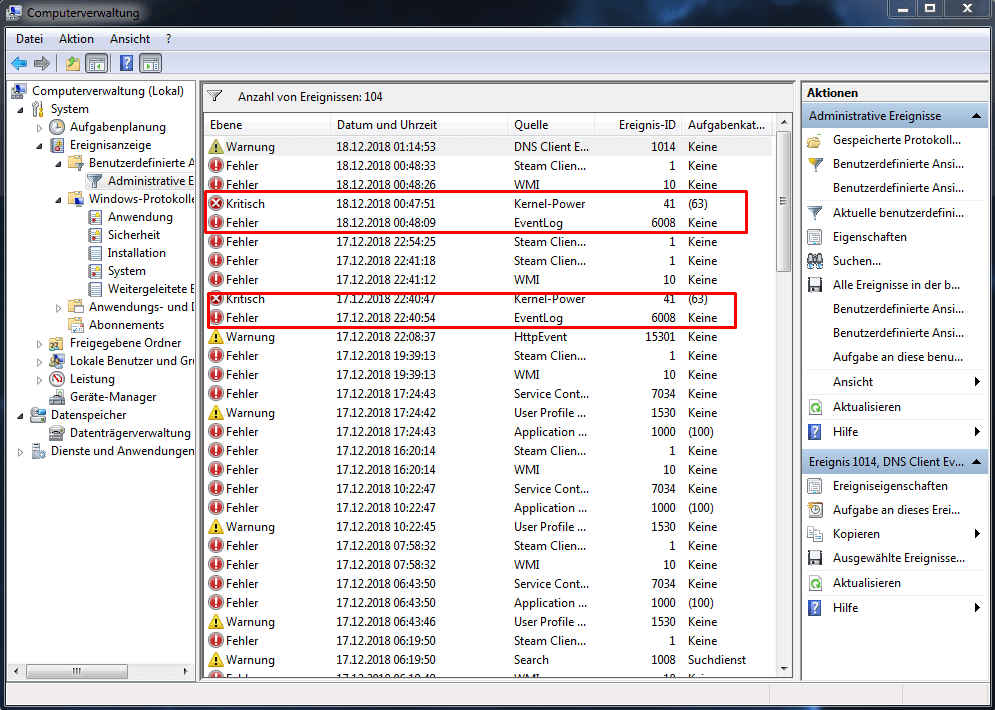Click the Back arrow toolbar icon

[19, 63]
